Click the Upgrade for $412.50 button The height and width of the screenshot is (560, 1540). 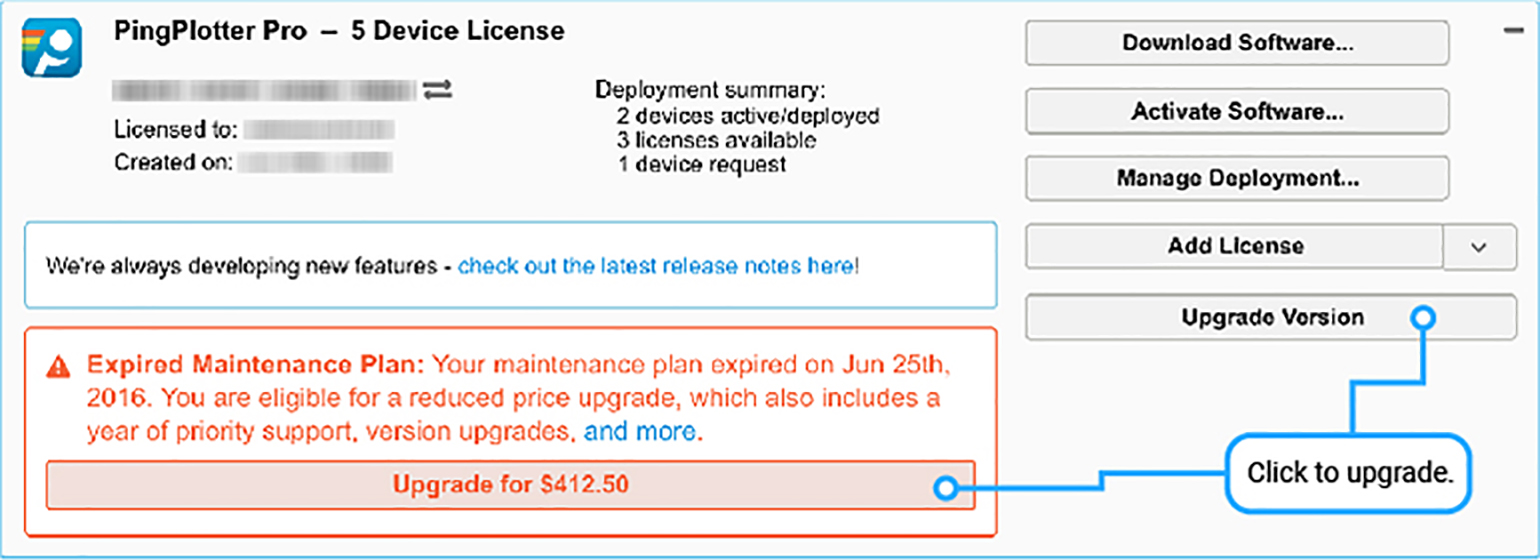(x=510, y=485)
